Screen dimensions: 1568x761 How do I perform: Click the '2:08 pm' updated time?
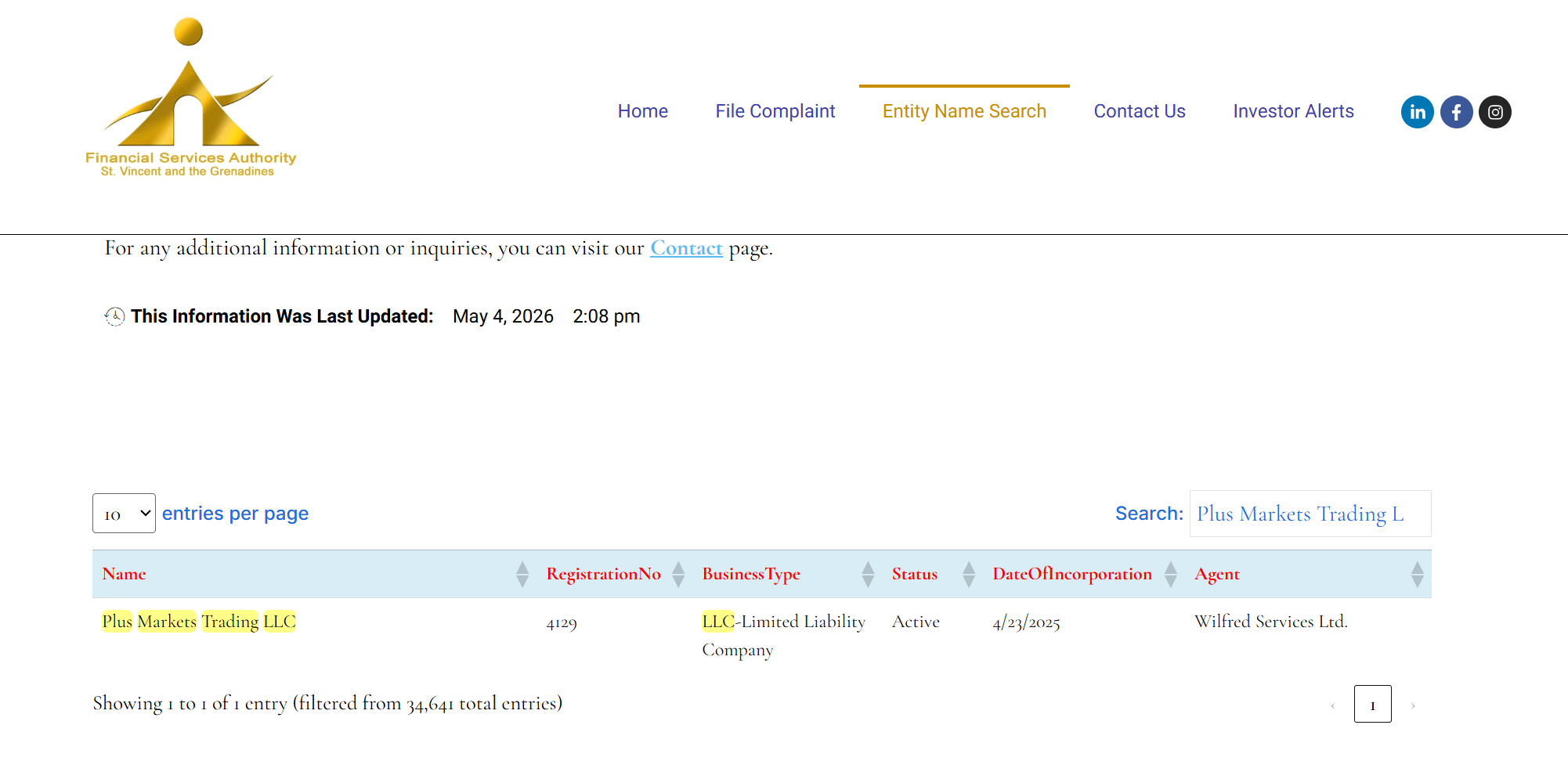pos(606,316)
